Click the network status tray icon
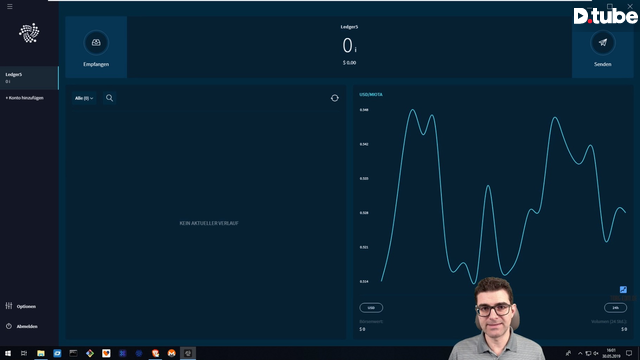Image resolution: width=640 pixels, height=360 pixels. pyautogui.click(x=588, y=353)
